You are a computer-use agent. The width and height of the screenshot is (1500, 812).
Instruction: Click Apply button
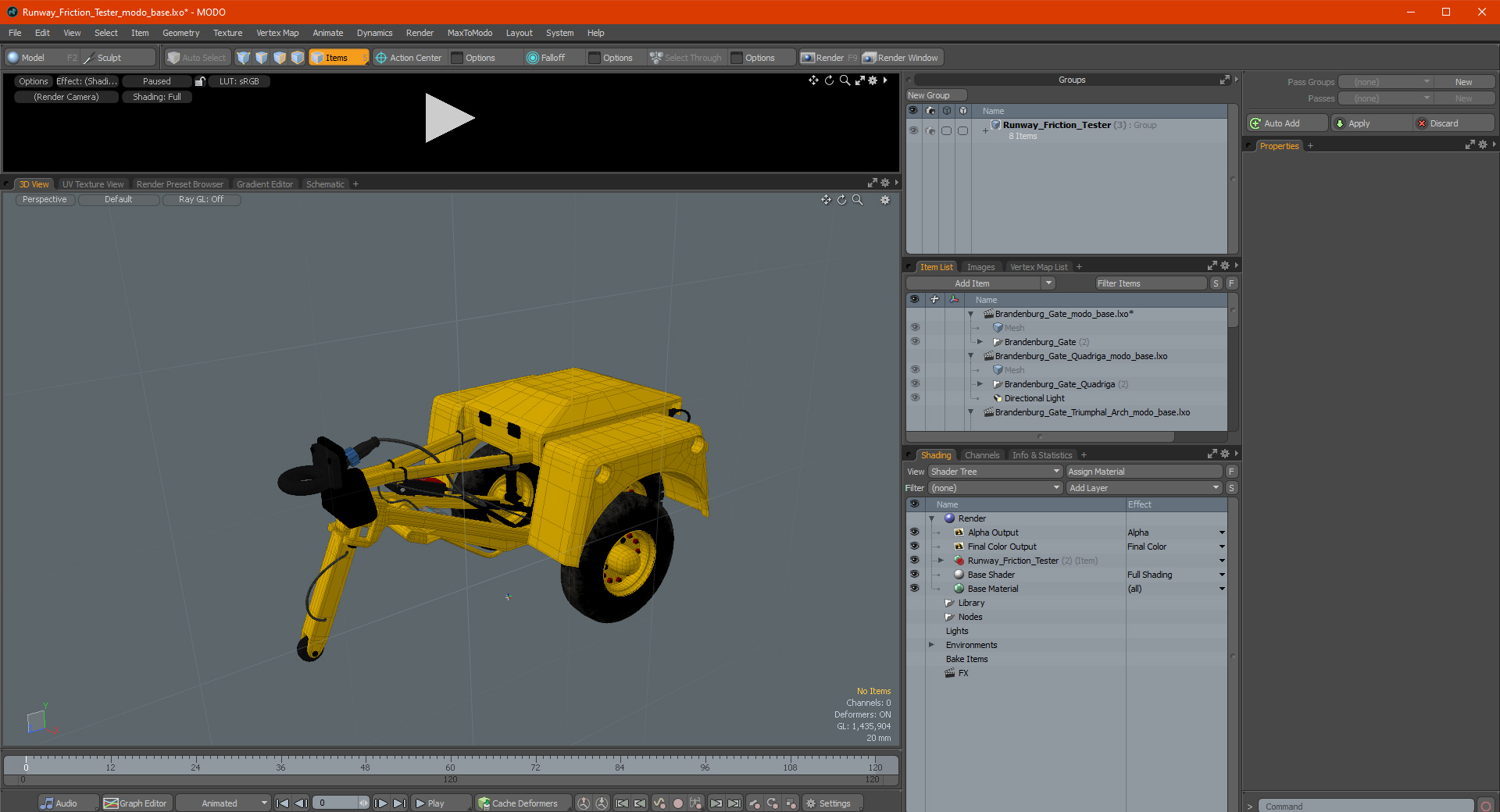point(1371,123)
